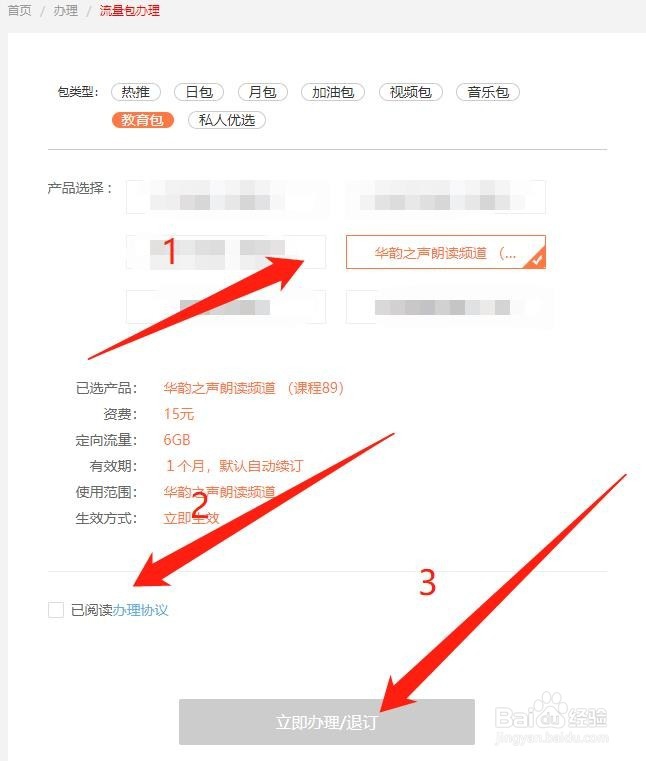Select the bottom-right blurred product option

pos(446,307)
